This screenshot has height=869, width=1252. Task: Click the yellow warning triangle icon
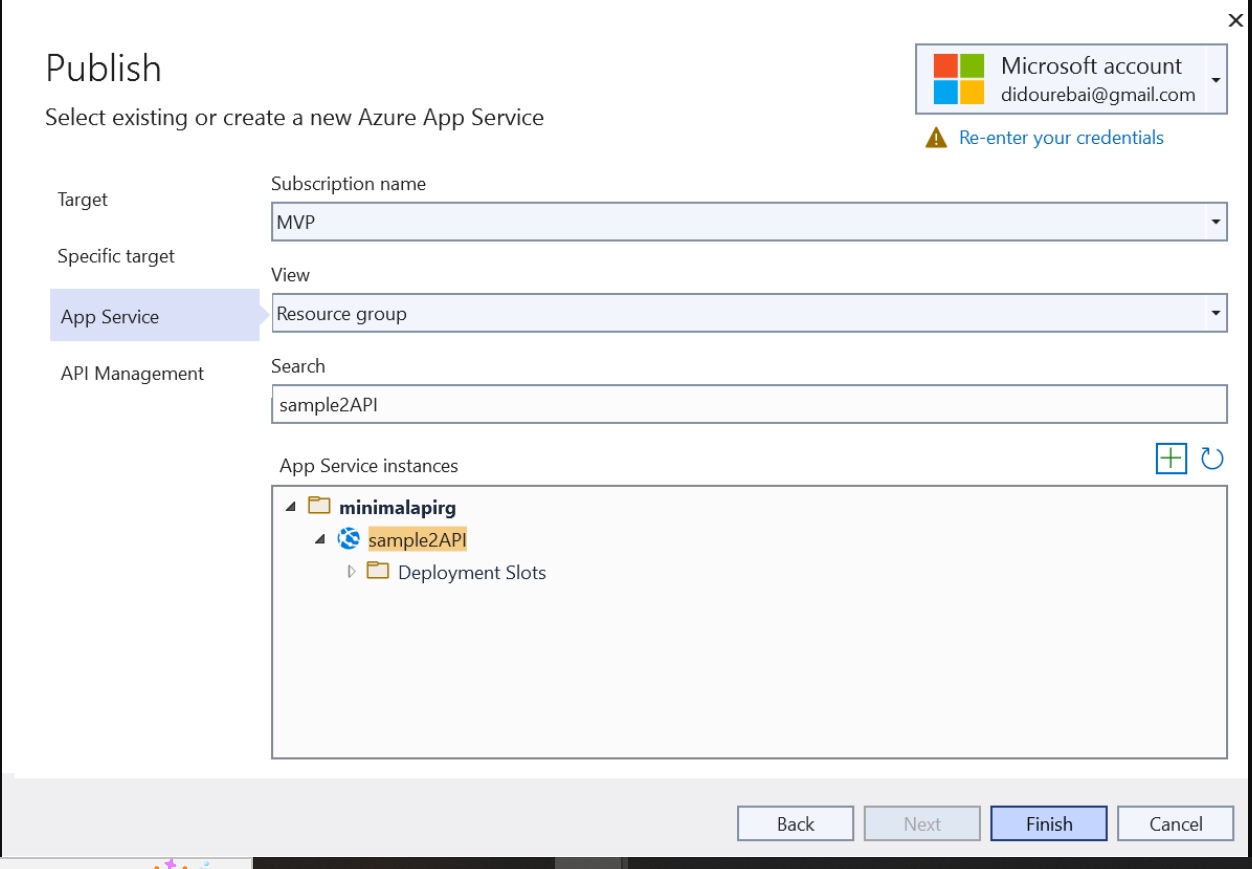(x=936, y=138)
